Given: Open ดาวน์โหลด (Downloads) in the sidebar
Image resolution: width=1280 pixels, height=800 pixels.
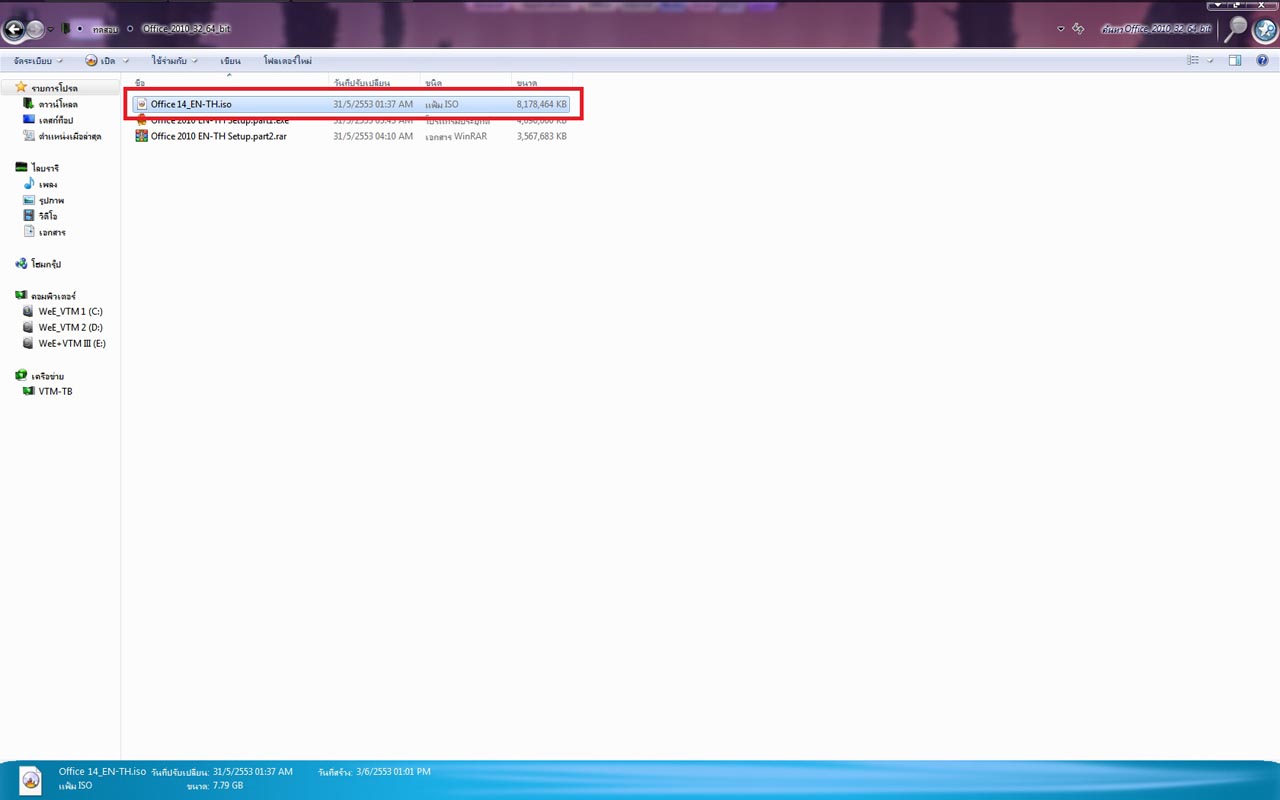Looking at the screenshot, I should 58,104.
